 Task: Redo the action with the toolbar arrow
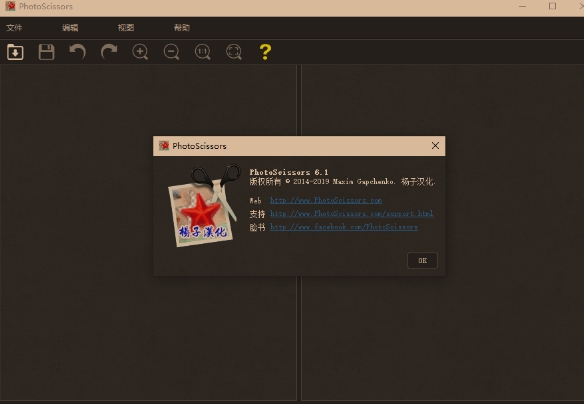click(109, 52)
